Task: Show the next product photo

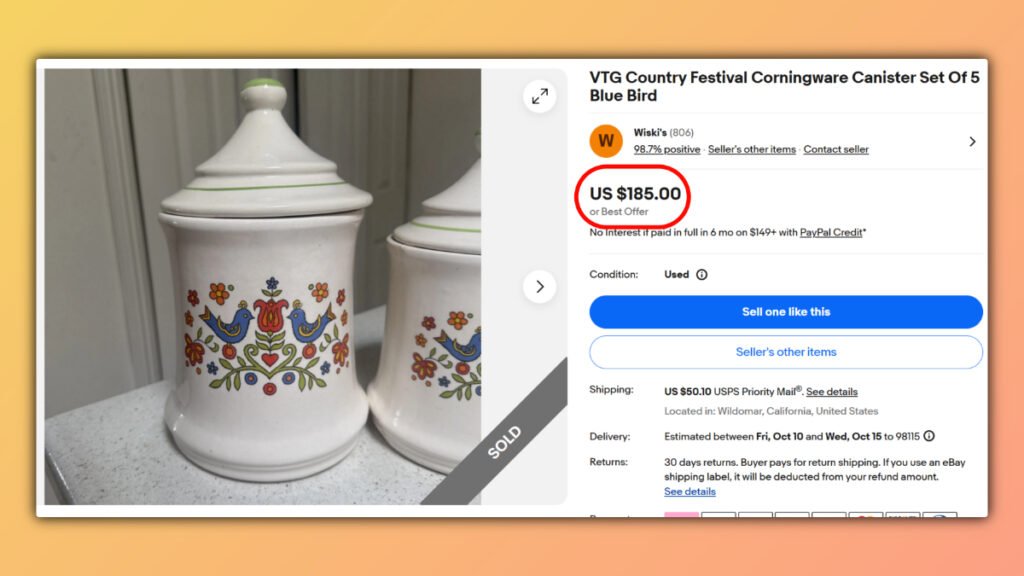Action: 540,286
